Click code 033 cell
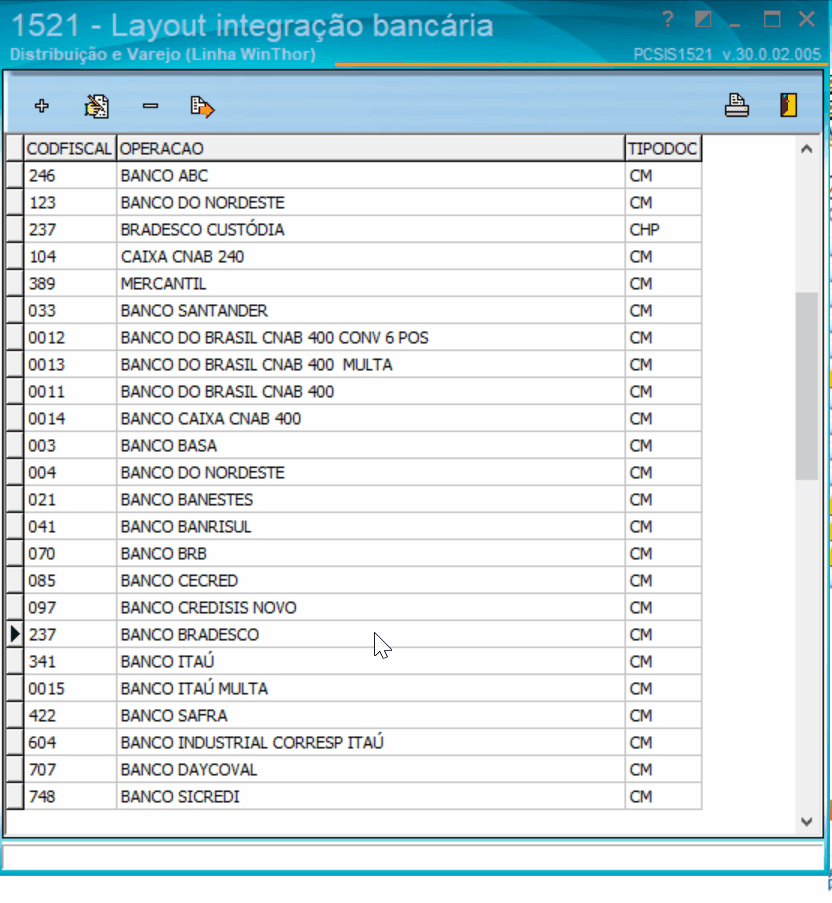 [70, 311]
